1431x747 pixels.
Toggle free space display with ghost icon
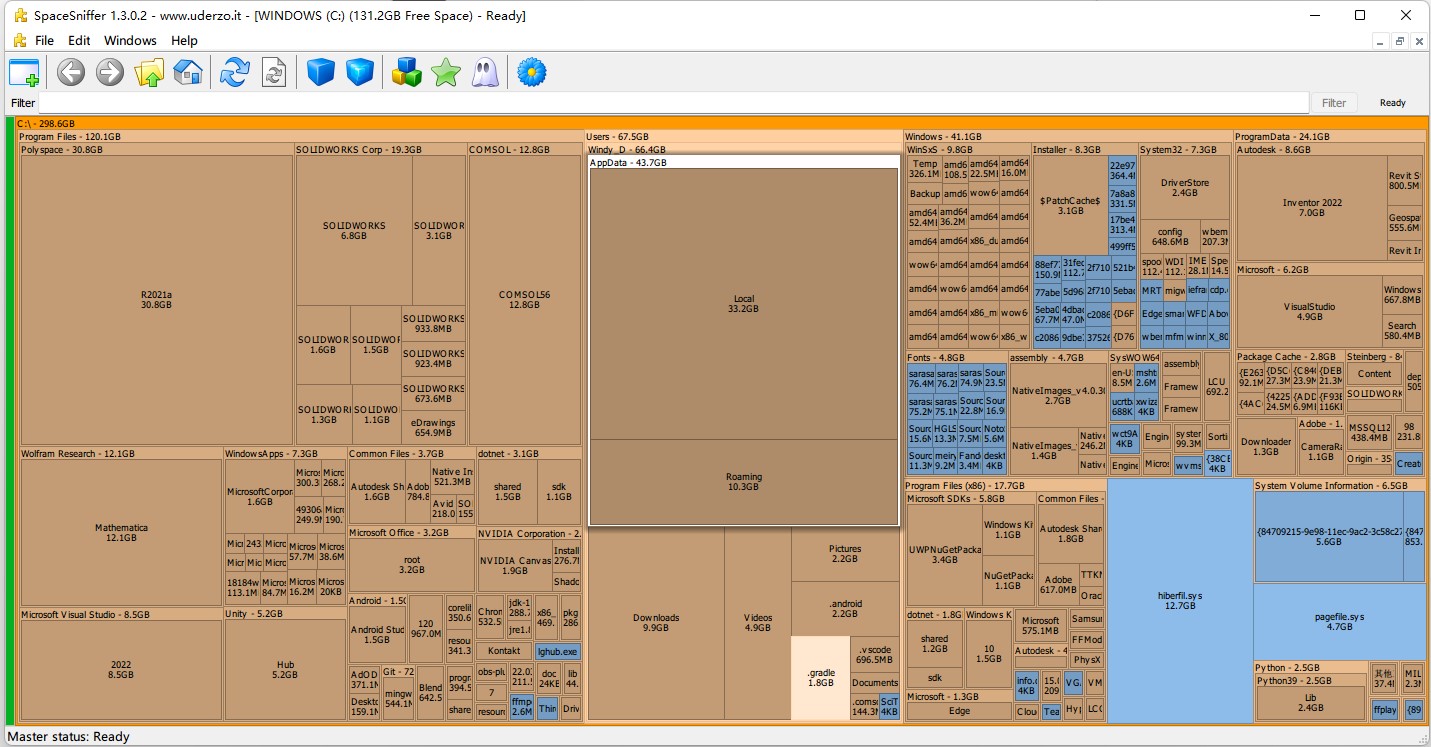pyautogui.click(x=484, y=72)
